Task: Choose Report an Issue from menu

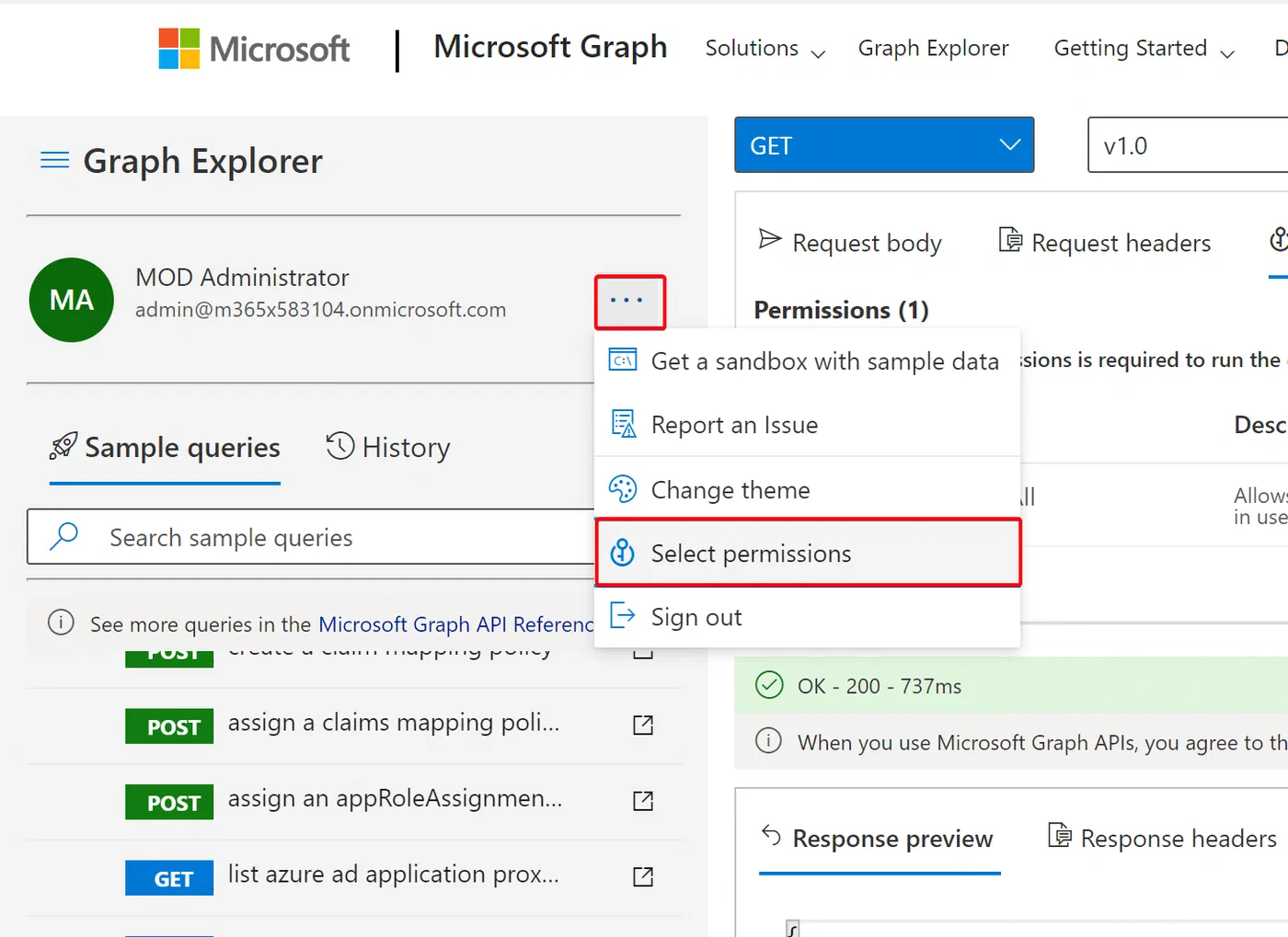Action: [x=808, y=425]
